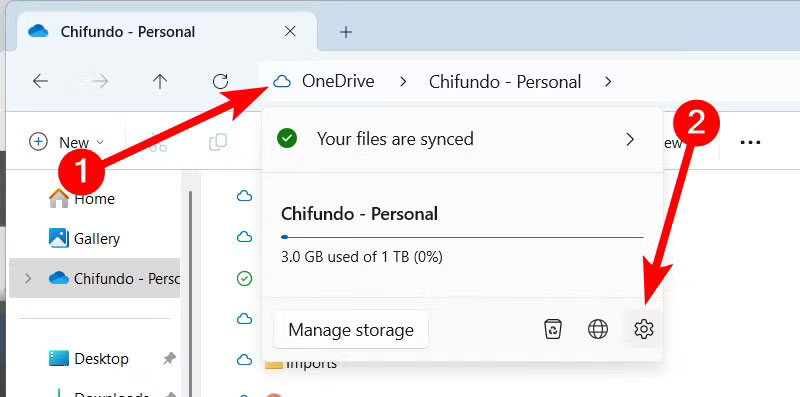This screenshot has width=800, height=397.
Task: Click the globe icon to view online
Action: pyautogui.click(x=598, y=329)
